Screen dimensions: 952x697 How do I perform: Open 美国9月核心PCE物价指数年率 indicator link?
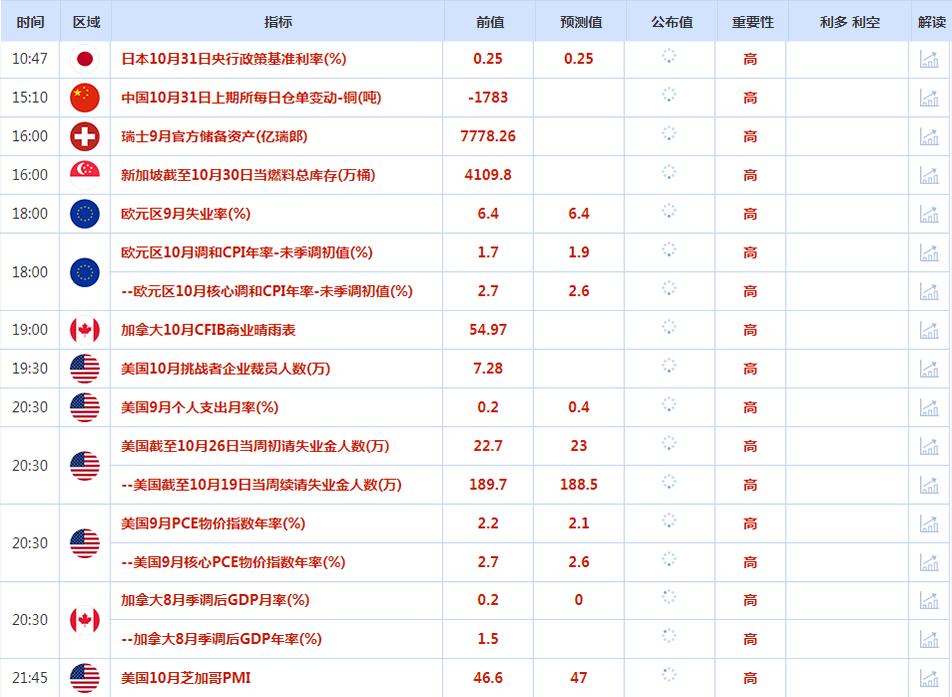(232, 562)
